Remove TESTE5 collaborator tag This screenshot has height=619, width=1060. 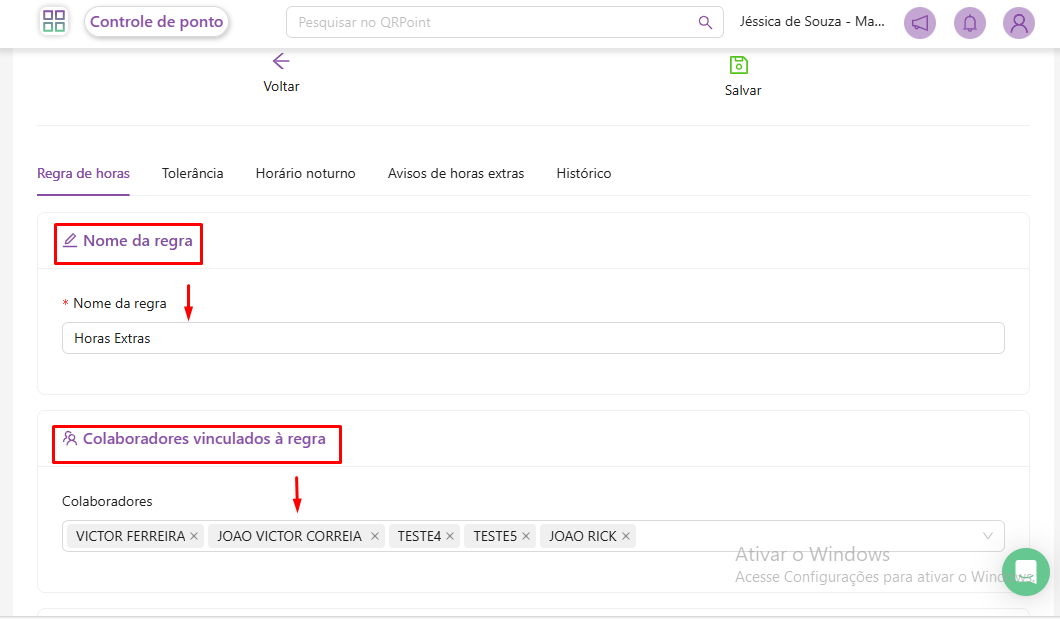point(526,537)
